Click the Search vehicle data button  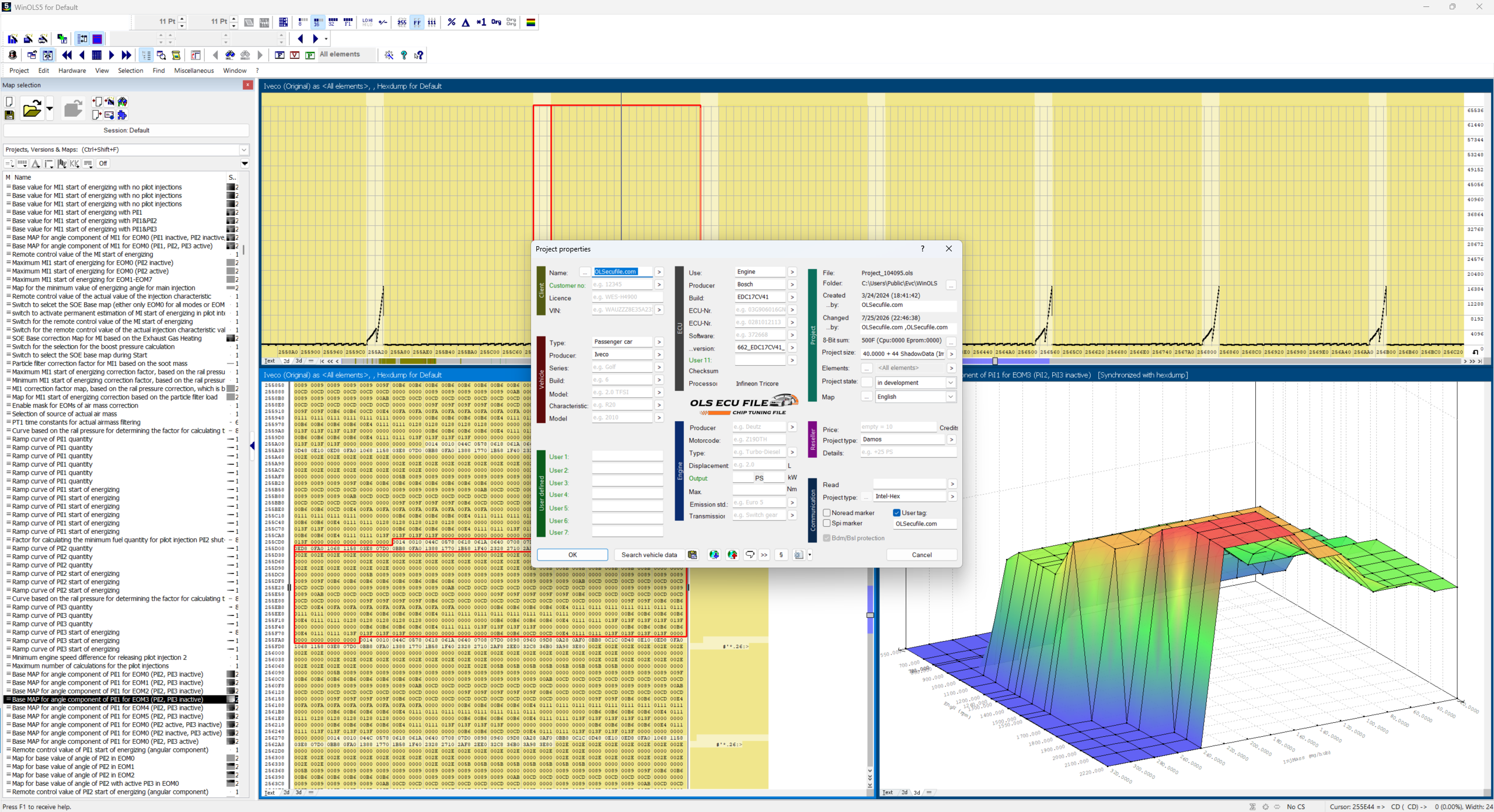pos(649,555)
